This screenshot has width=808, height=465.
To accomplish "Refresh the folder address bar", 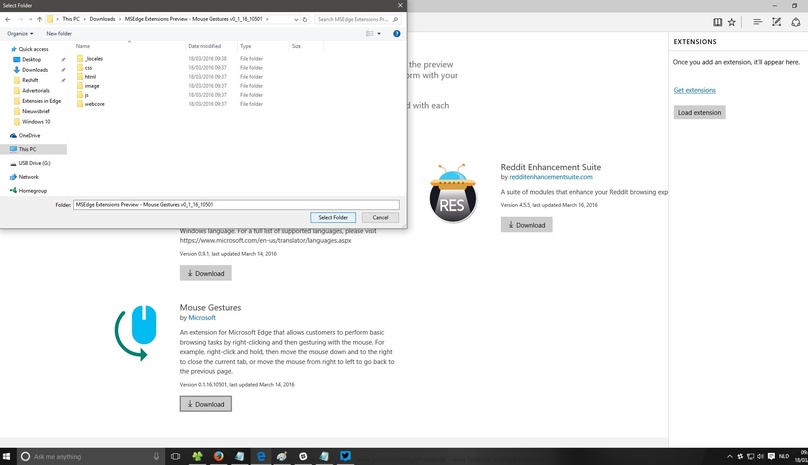I will [305, 19].
